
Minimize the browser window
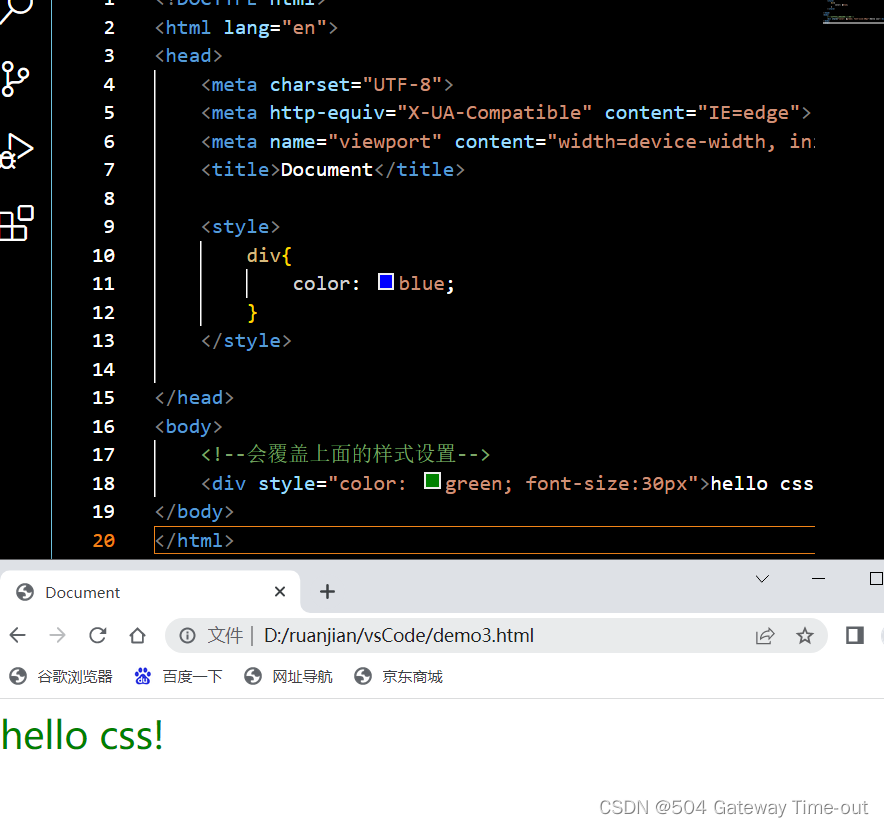point(818,578)
